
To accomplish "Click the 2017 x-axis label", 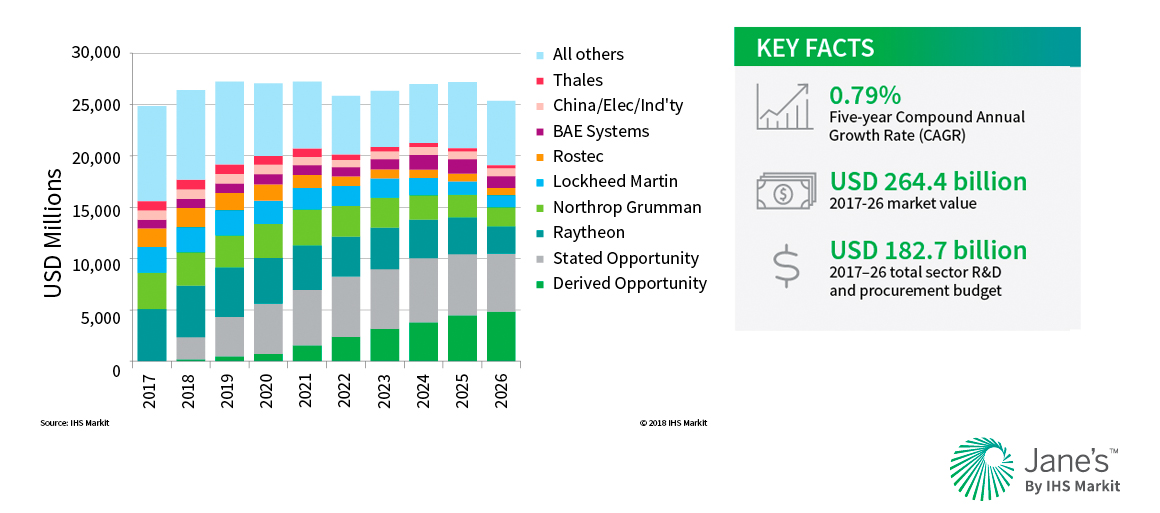I will (150, 393).
